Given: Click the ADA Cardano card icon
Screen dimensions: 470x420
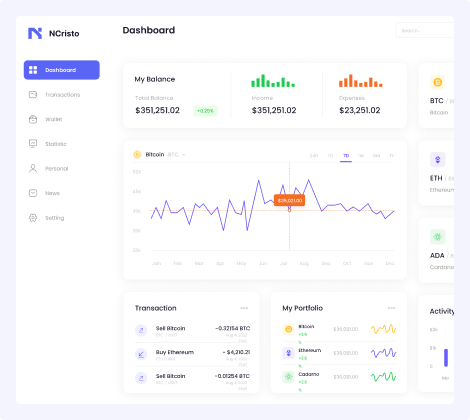Looking at the screenshot, I should coord(438,237).
